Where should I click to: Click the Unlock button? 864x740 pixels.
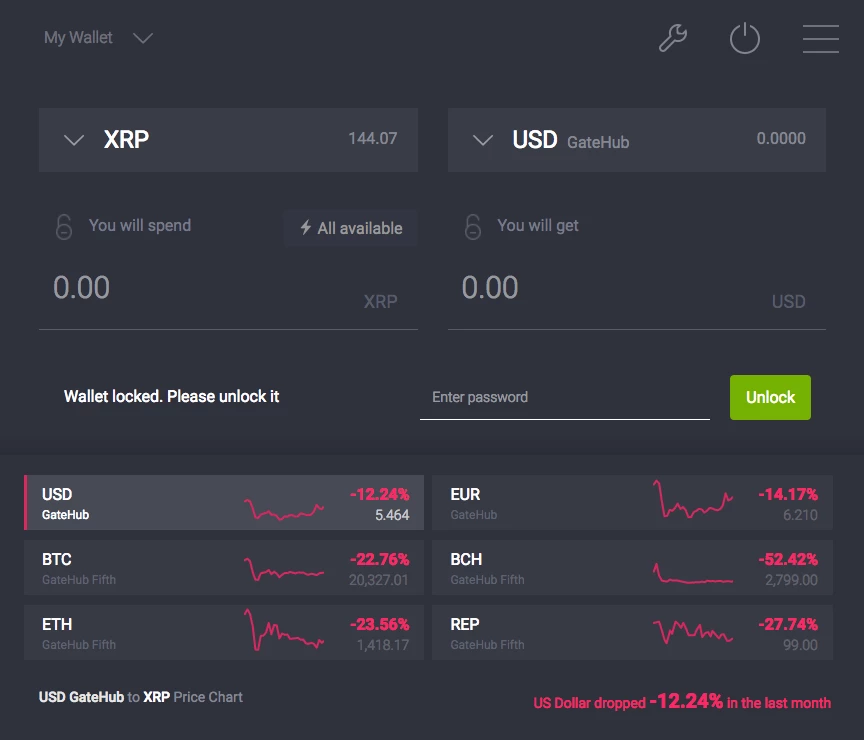tap(770, 397)
